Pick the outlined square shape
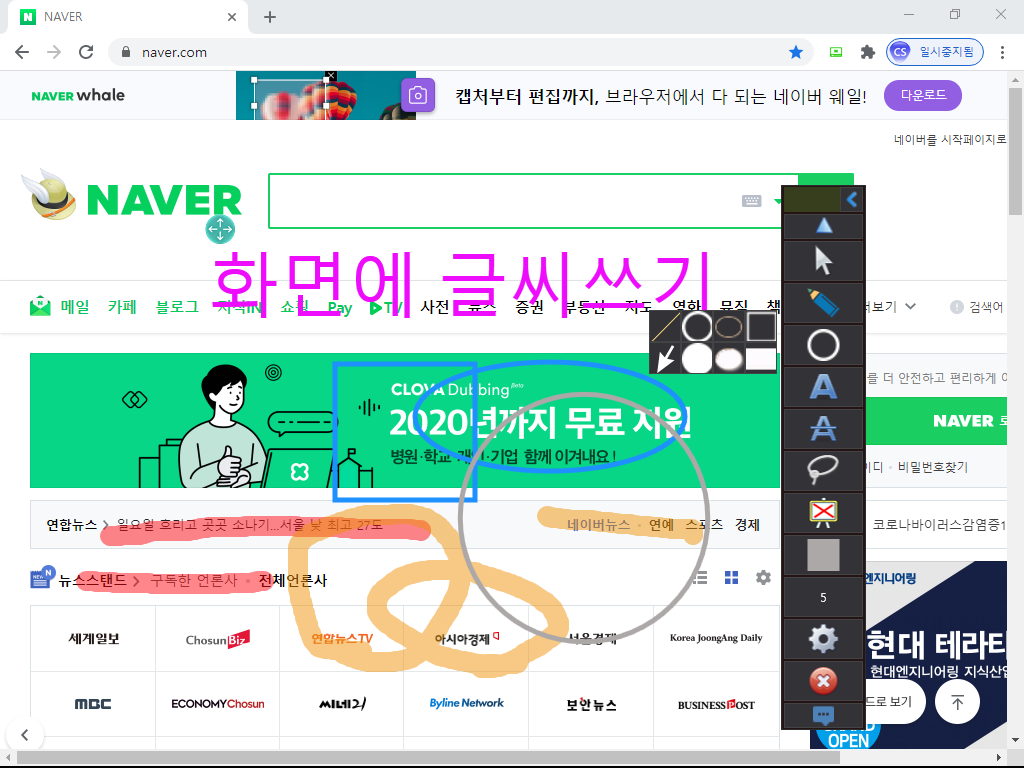The image size is (1024, 768). (761, 327)
